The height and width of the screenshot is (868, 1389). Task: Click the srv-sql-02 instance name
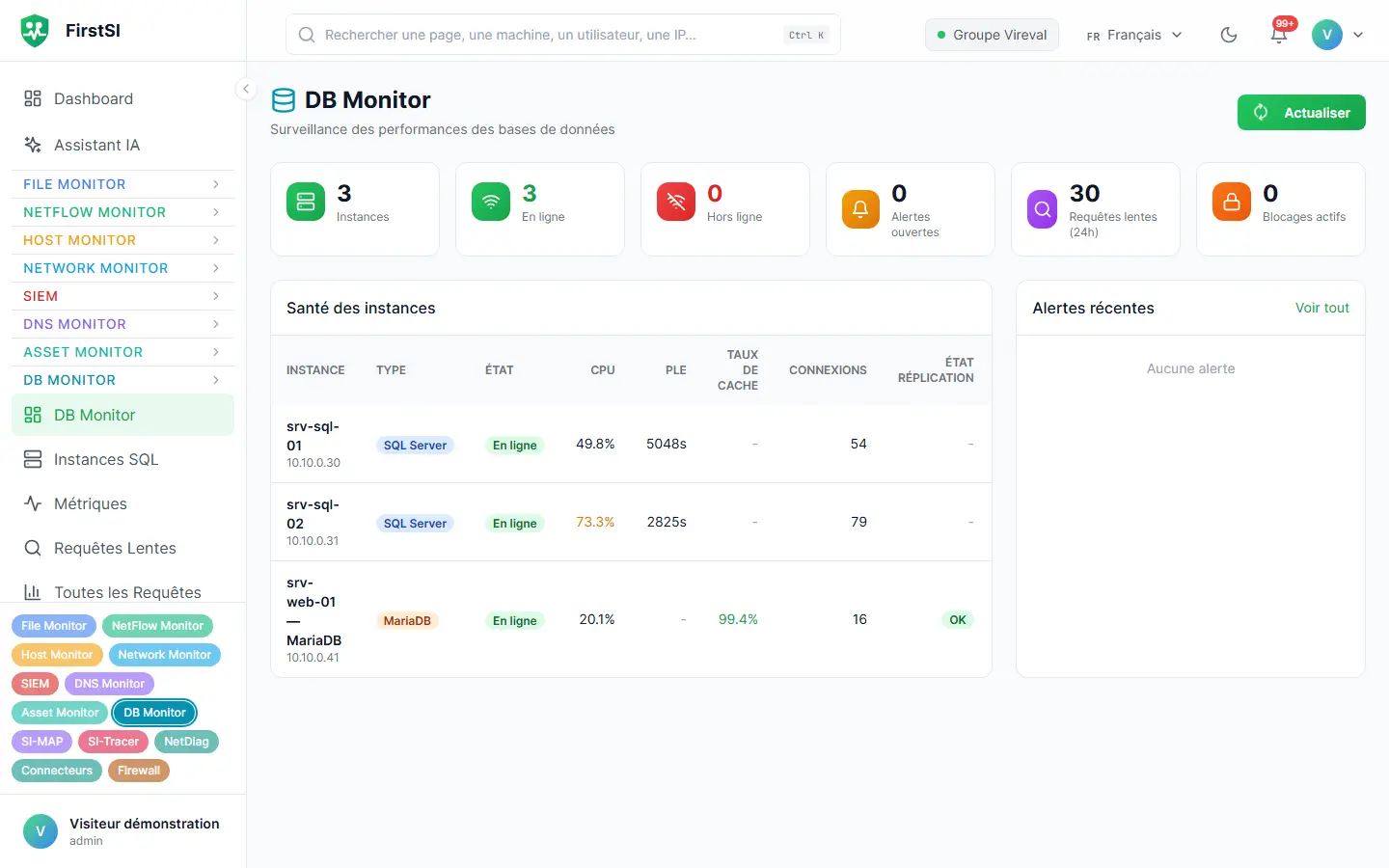point(313,514)
